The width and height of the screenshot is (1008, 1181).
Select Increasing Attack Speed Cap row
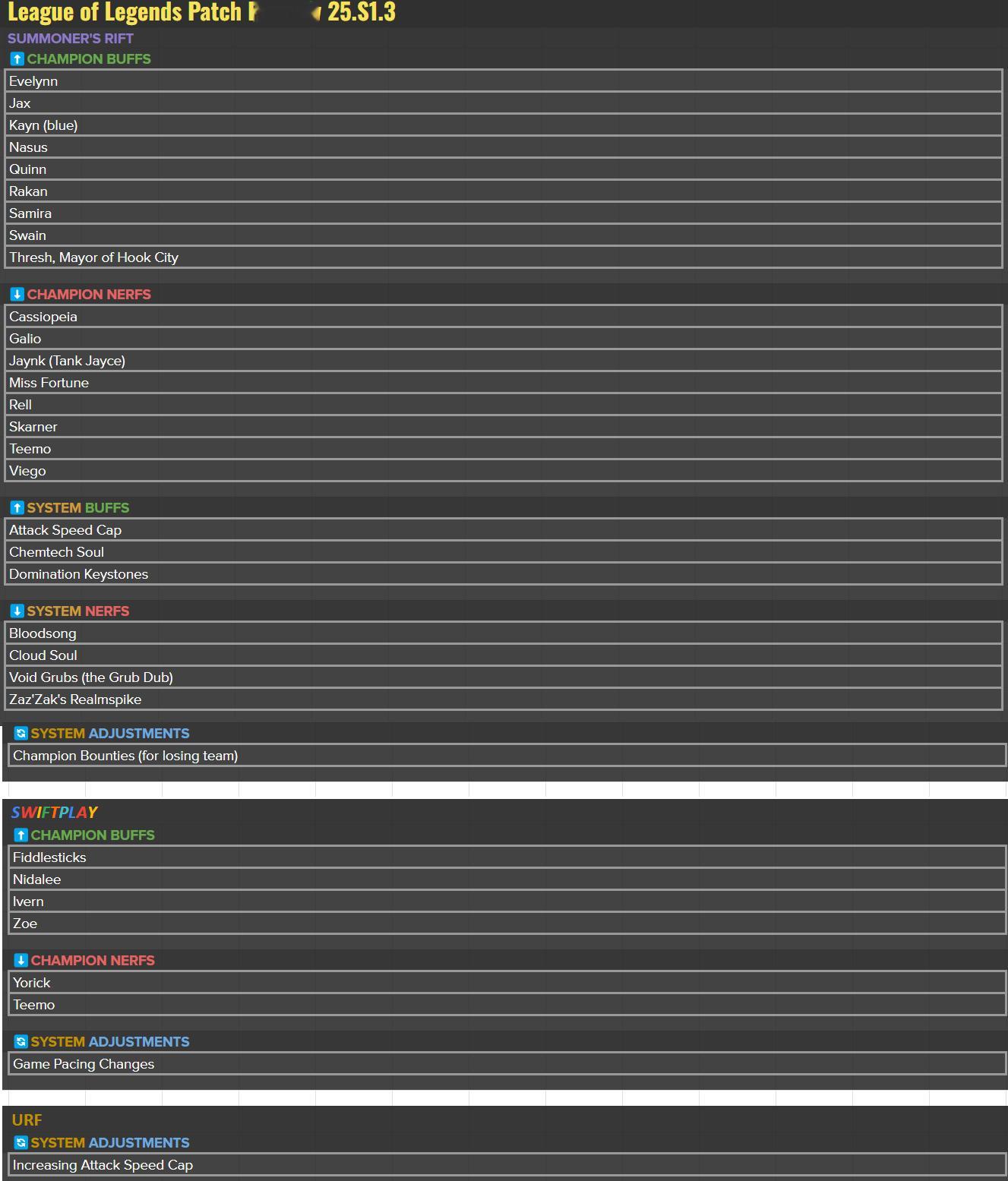[x=507, y=1165]
